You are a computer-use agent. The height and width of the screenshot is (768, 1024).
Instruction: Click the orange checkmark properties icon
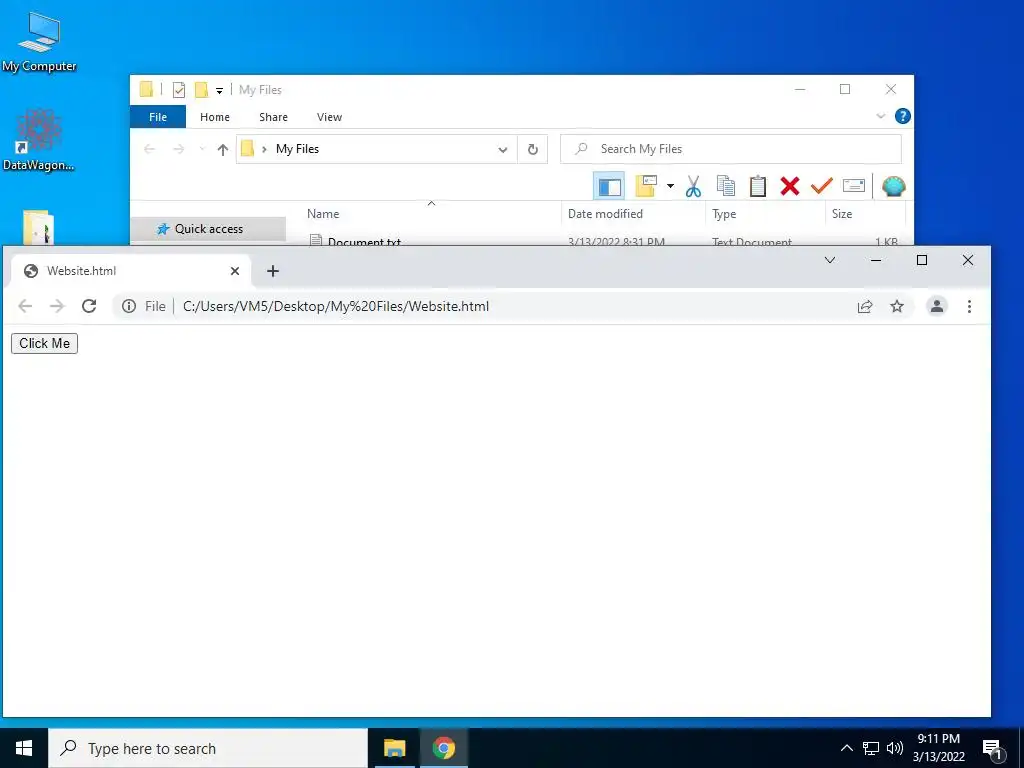(822, 186)
